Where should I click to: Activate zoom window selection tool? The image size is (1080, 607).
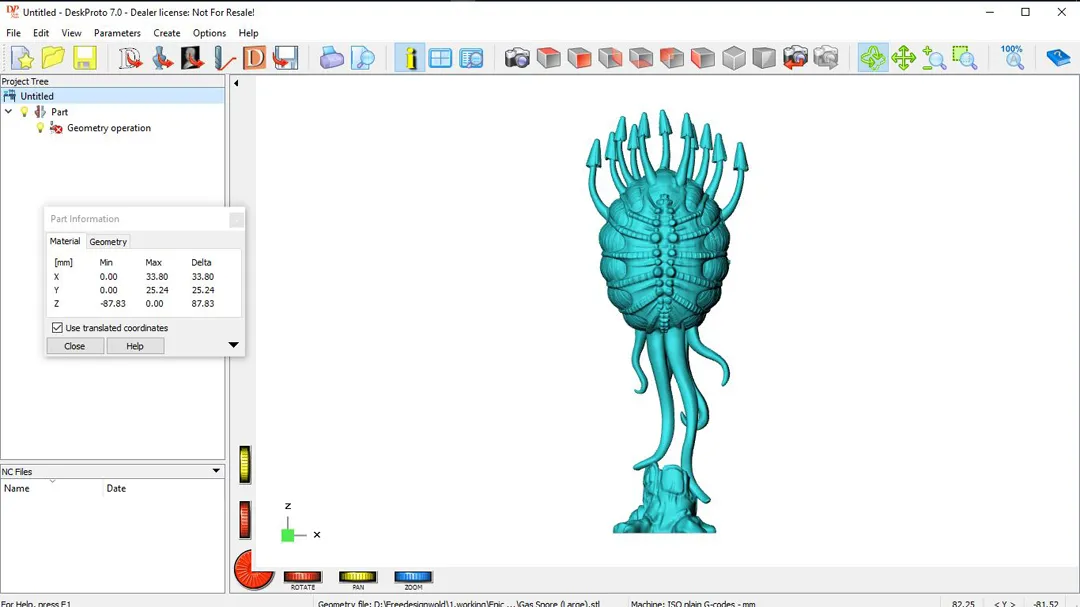[965, 58]
